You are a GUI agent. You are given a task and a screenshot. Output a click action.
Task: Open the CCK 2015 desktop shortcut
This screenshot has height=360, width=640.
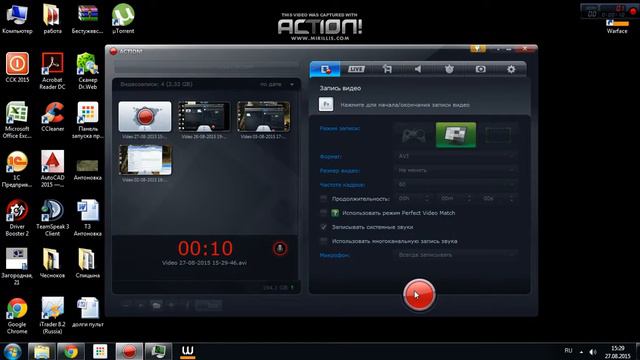pyautogui.click(x=17, y=68)
